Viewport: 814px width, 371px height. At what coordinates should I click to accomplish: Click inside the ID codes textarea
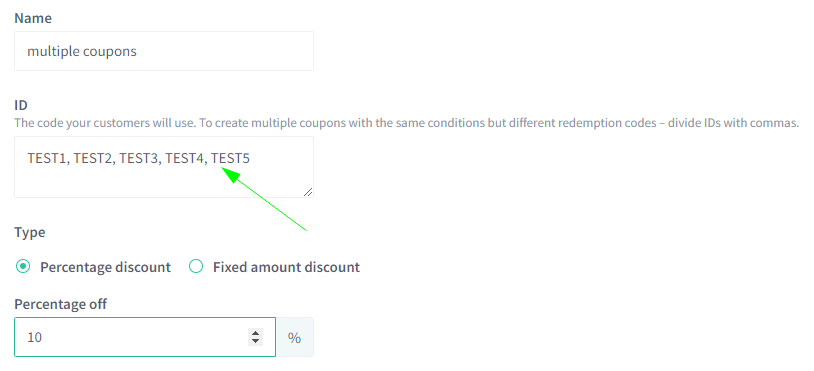click(164, 167)
